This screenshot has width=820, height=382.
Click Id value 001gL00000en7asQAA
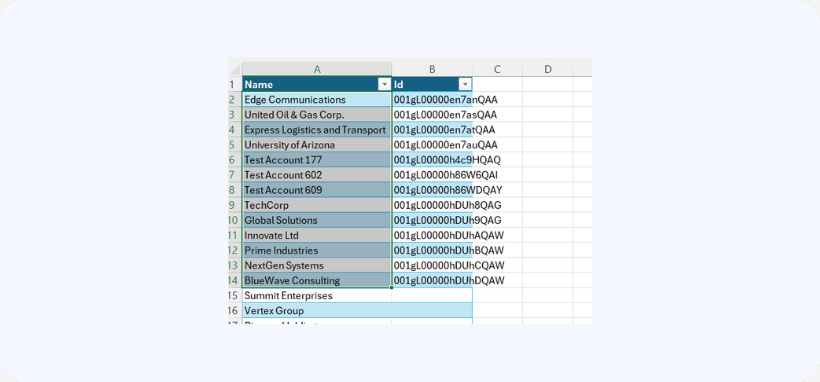[445, 115]
